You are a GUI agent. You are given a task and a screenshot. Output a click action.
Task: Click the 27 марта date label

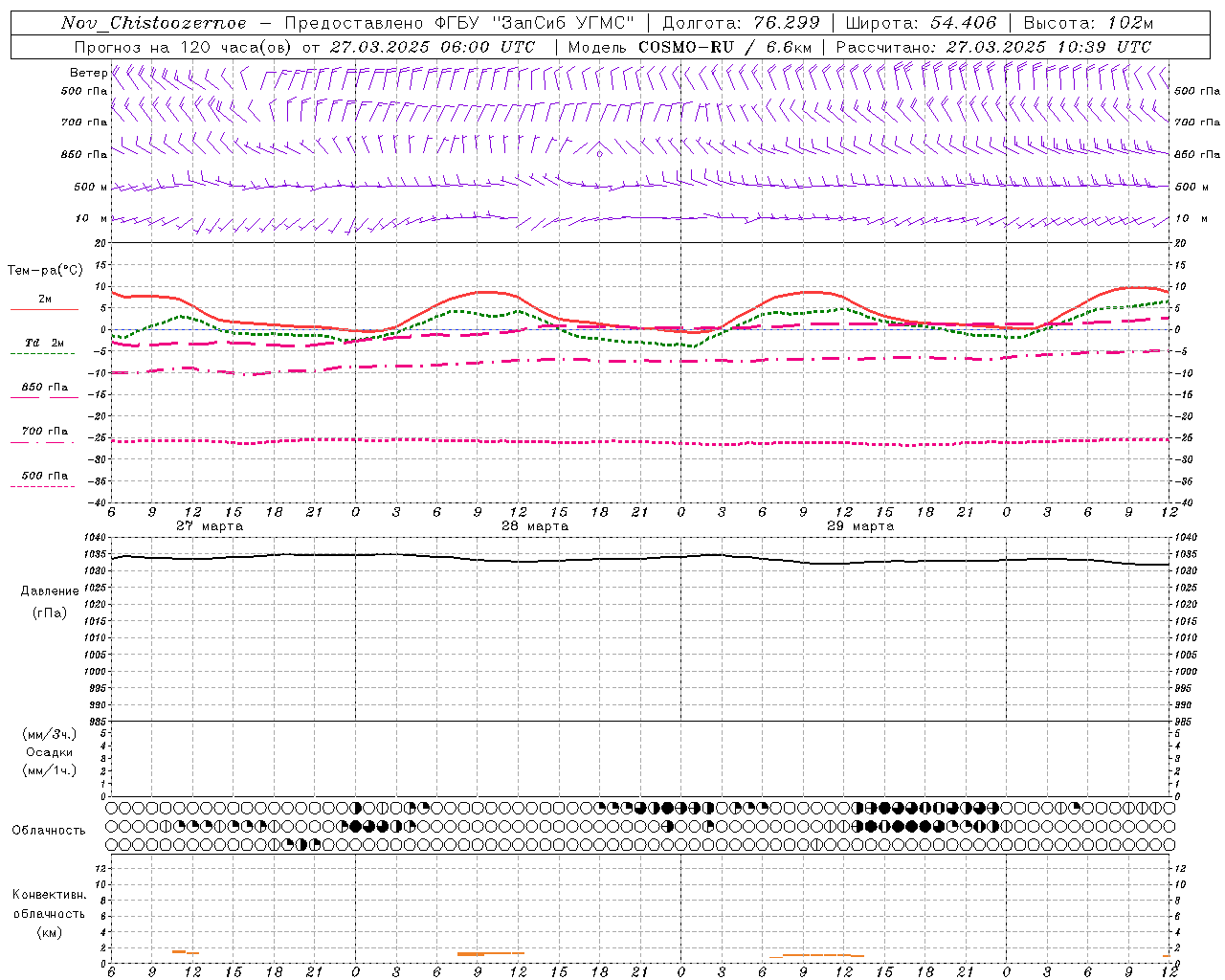point(210,526)
